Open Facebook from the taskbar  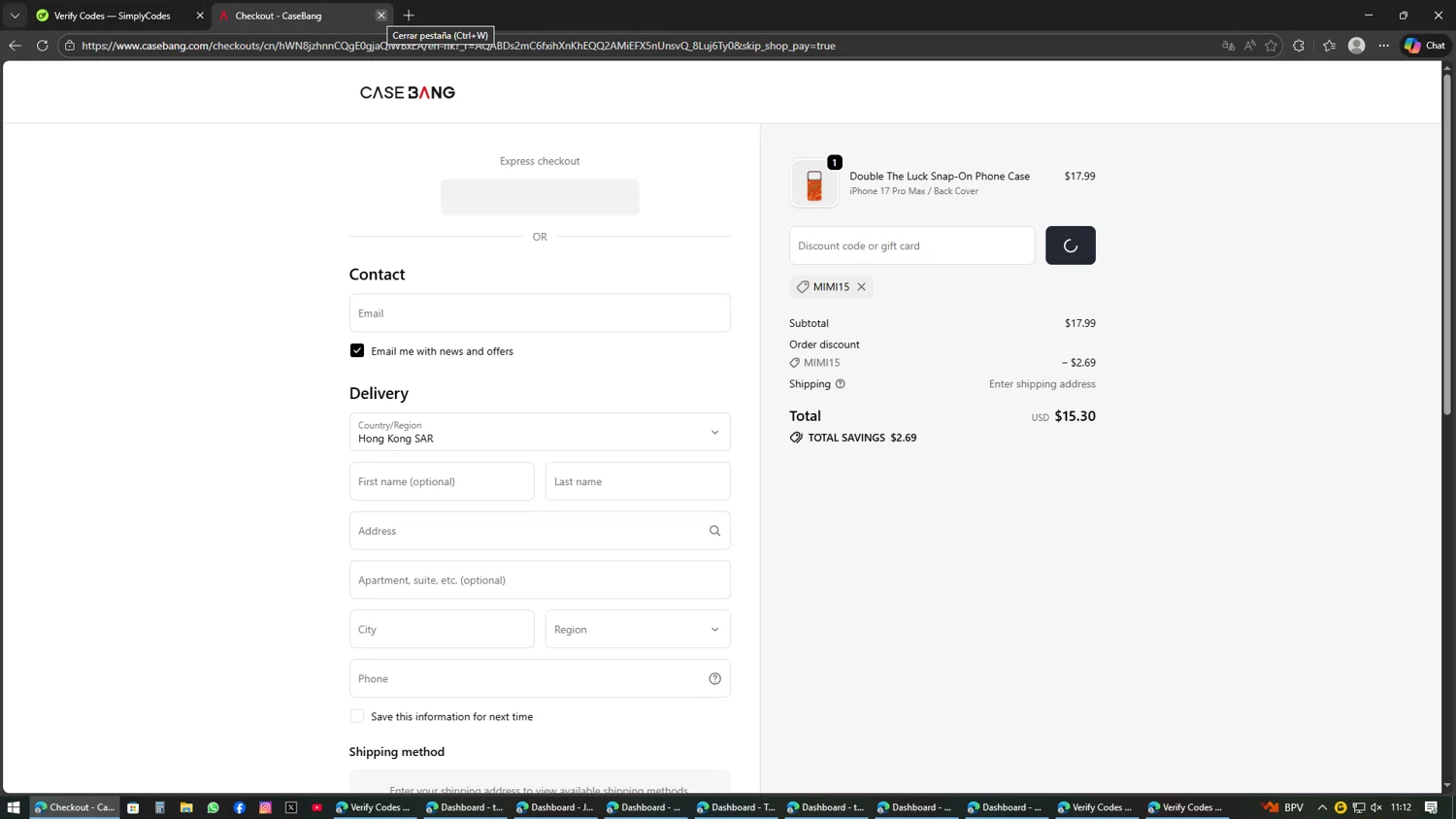point(239,807)
